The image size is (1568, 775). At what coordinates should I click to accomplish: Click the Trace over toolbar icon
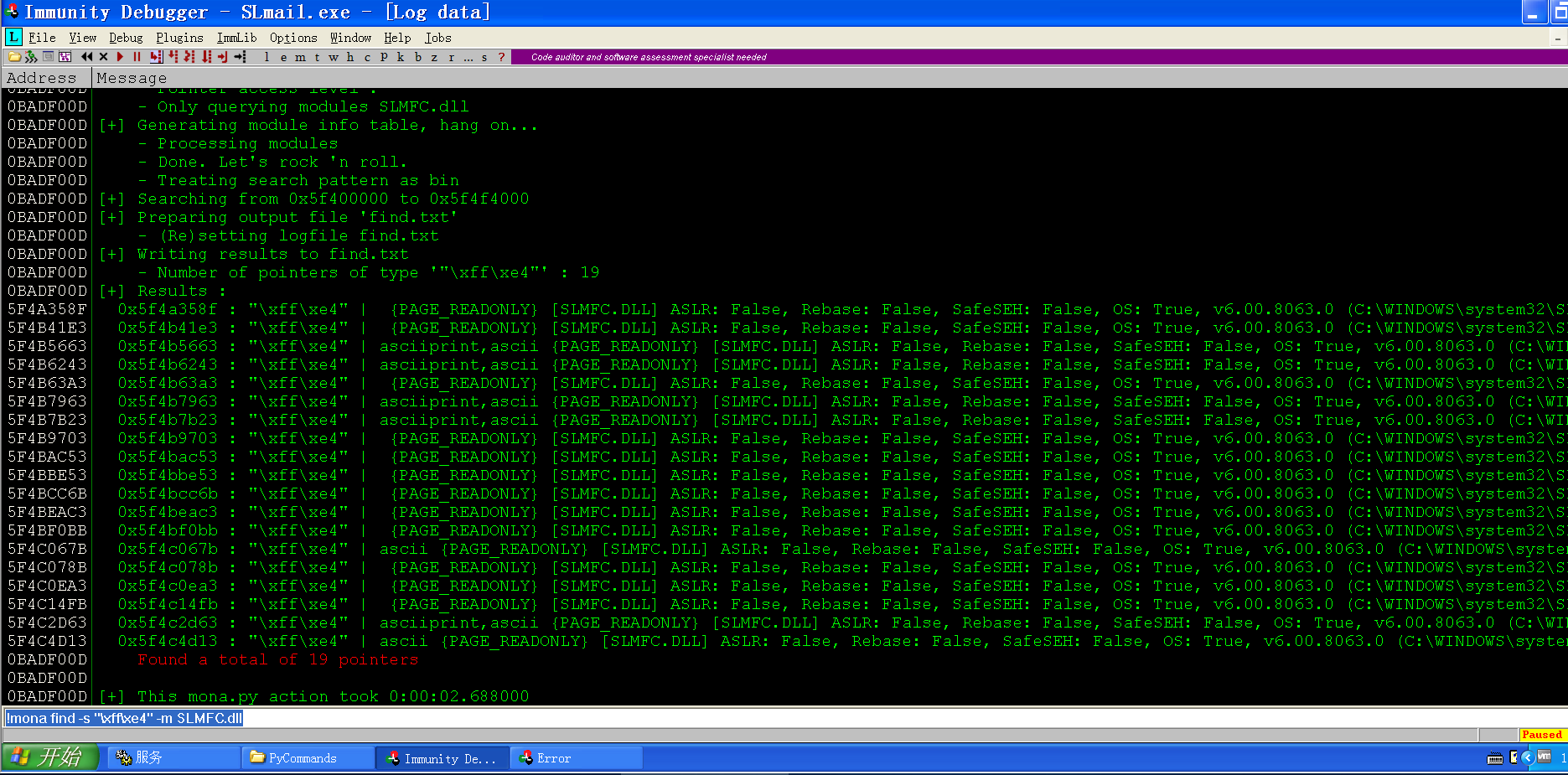coord(206,57)
